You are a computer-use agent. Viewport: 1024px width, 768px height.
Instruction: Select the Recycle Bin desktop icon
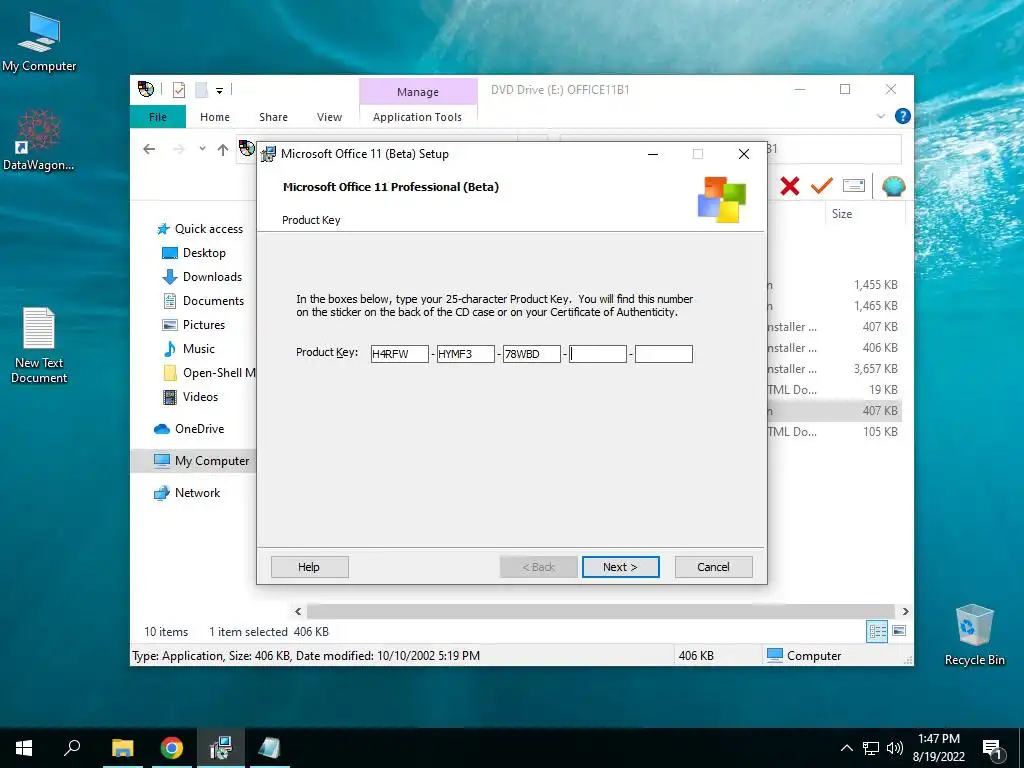tap(974, 635)
